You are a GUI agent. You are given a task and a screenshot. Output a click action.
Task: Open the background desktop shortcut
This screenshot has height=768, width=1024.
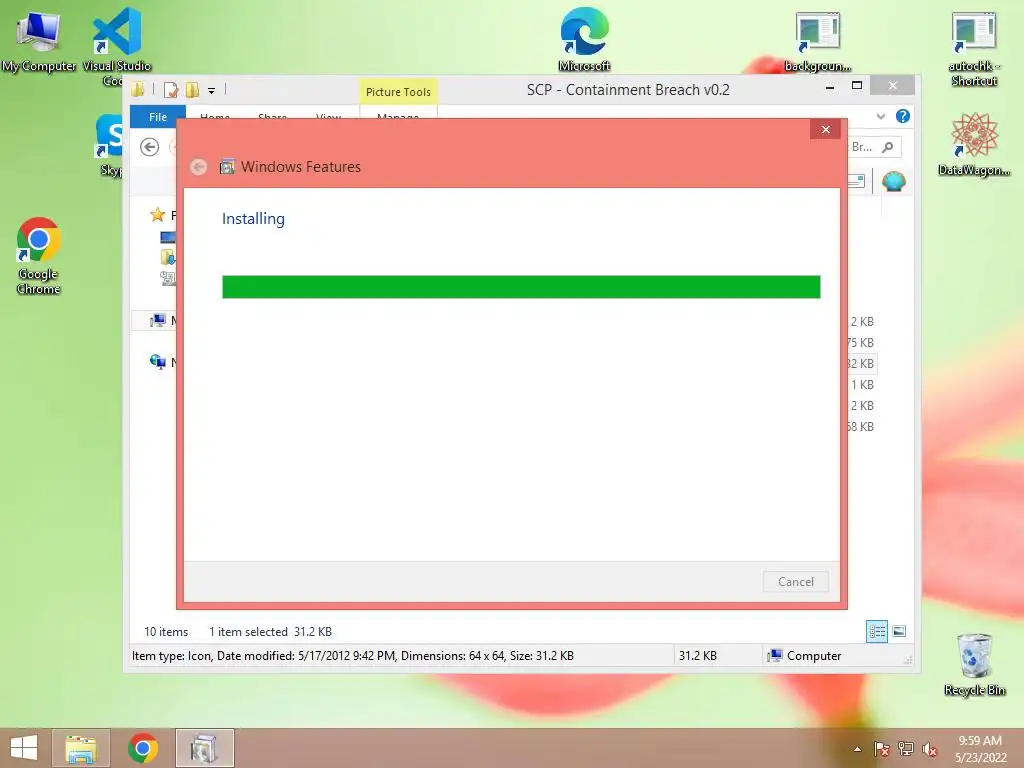818,41
